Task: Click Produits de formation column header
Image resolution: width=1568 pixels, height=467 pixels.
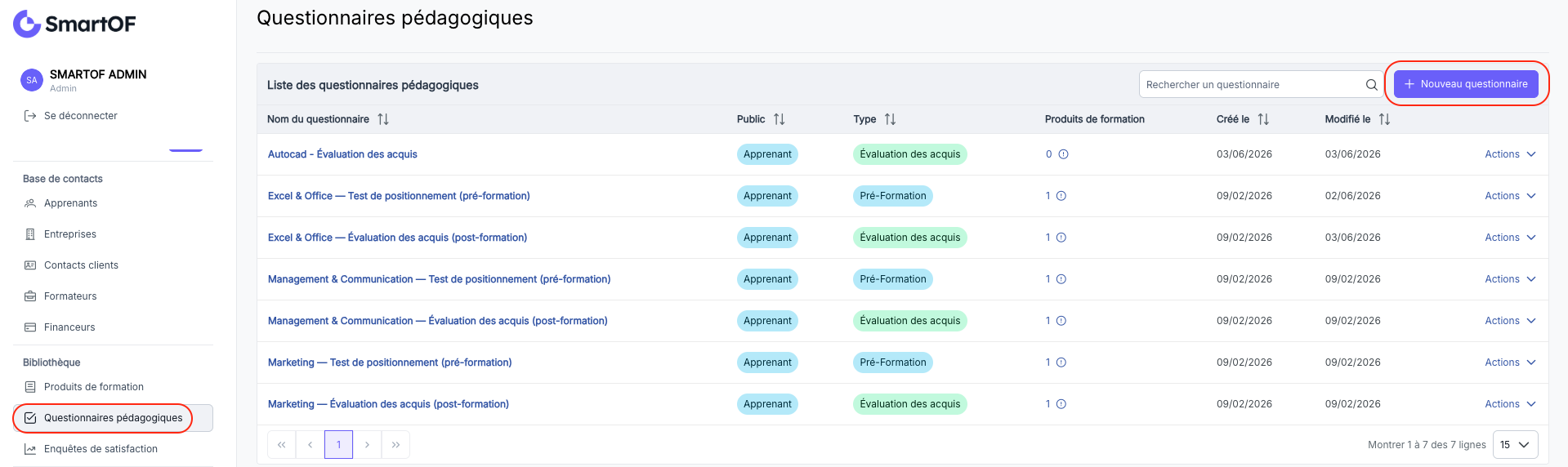Action: coord(1095,119)
